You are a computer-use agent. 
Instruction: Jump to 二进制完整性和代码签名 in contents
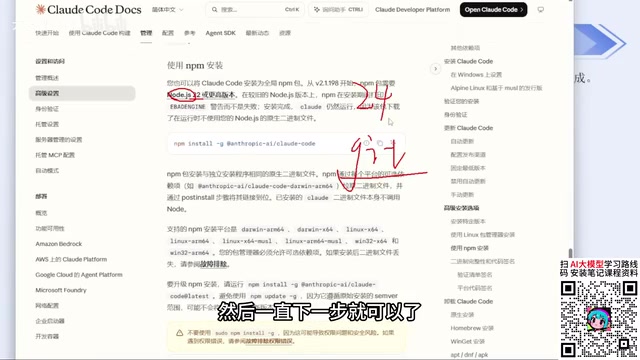tap(482, 261)
